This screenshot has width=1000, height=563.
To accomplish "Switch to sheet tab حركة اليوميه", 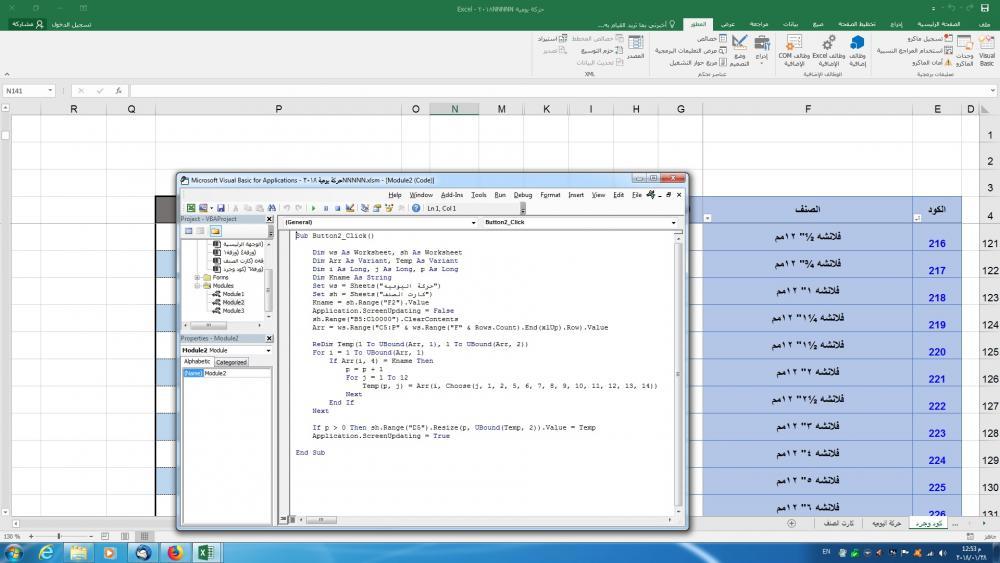I will 886,523.
